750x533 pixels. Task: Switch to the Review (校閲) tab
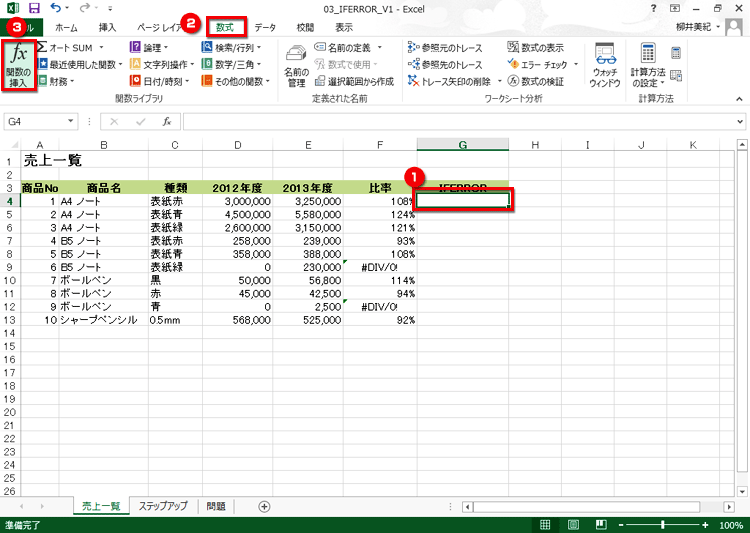305,27
